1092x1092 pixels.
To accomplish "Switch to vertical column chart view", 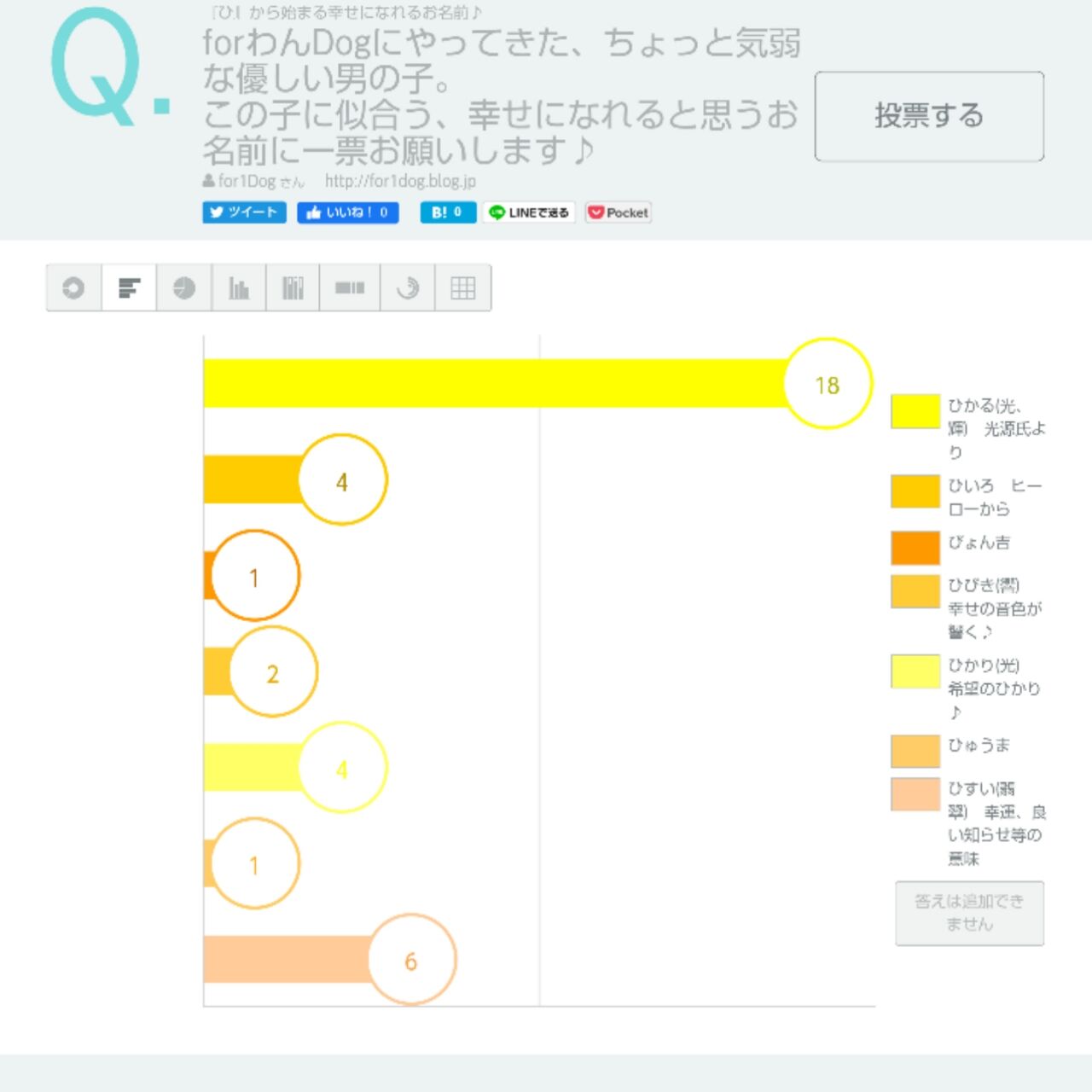I will pos(239,288).
